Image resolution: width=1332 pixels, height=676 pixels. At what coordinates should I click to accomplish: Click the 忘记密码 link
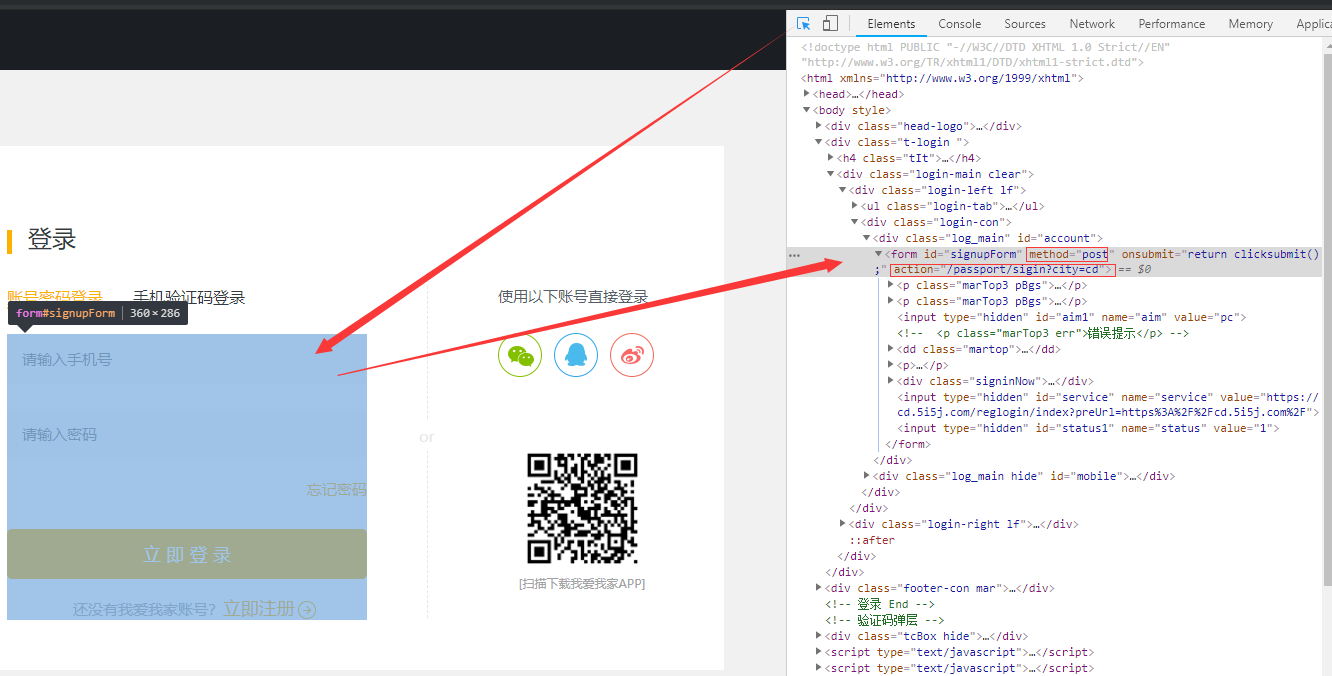coord(336,490)
